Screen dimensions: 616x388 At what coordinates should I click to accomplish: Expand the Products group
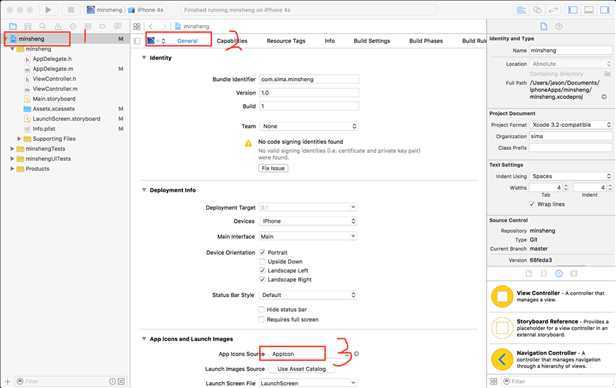(x=12, y=169)
